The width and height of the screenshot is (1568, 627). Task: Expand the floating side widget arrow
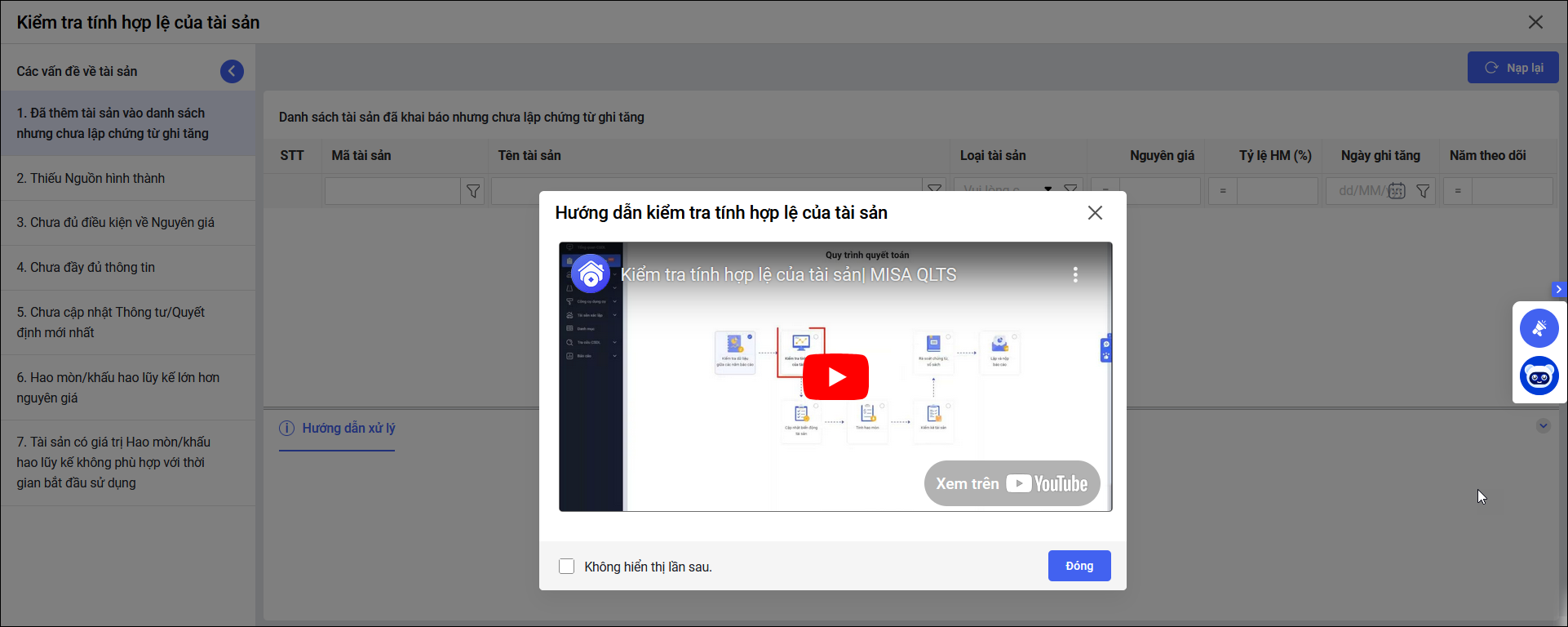click(x=1558, y=289)
